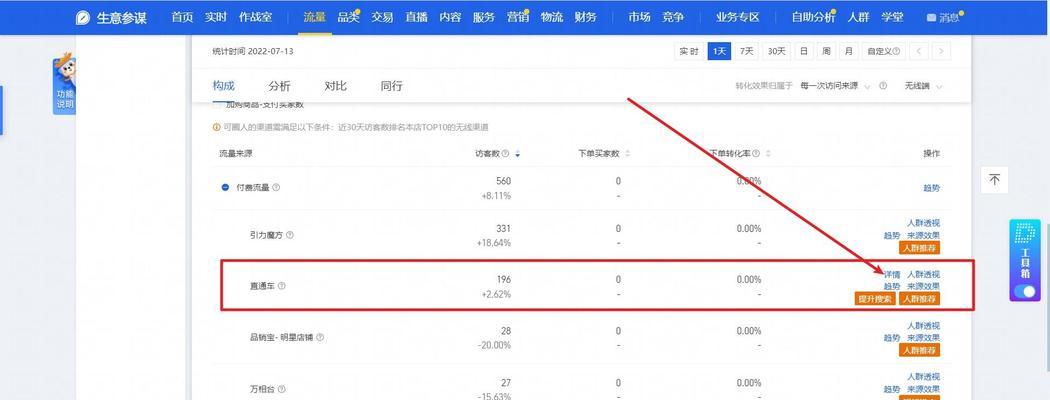Click help icon next to 品销宝-明星店铺
Image resolution: width=1050 pixels, height=400 pixels.
click(x=320, y=338)
